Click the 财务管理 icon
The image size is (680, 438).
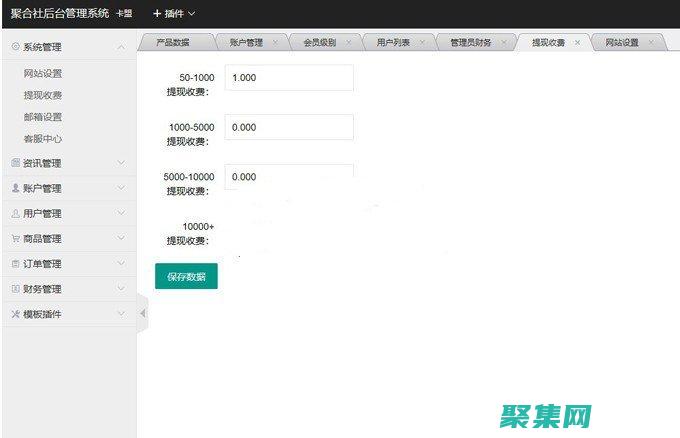[16, 288]
